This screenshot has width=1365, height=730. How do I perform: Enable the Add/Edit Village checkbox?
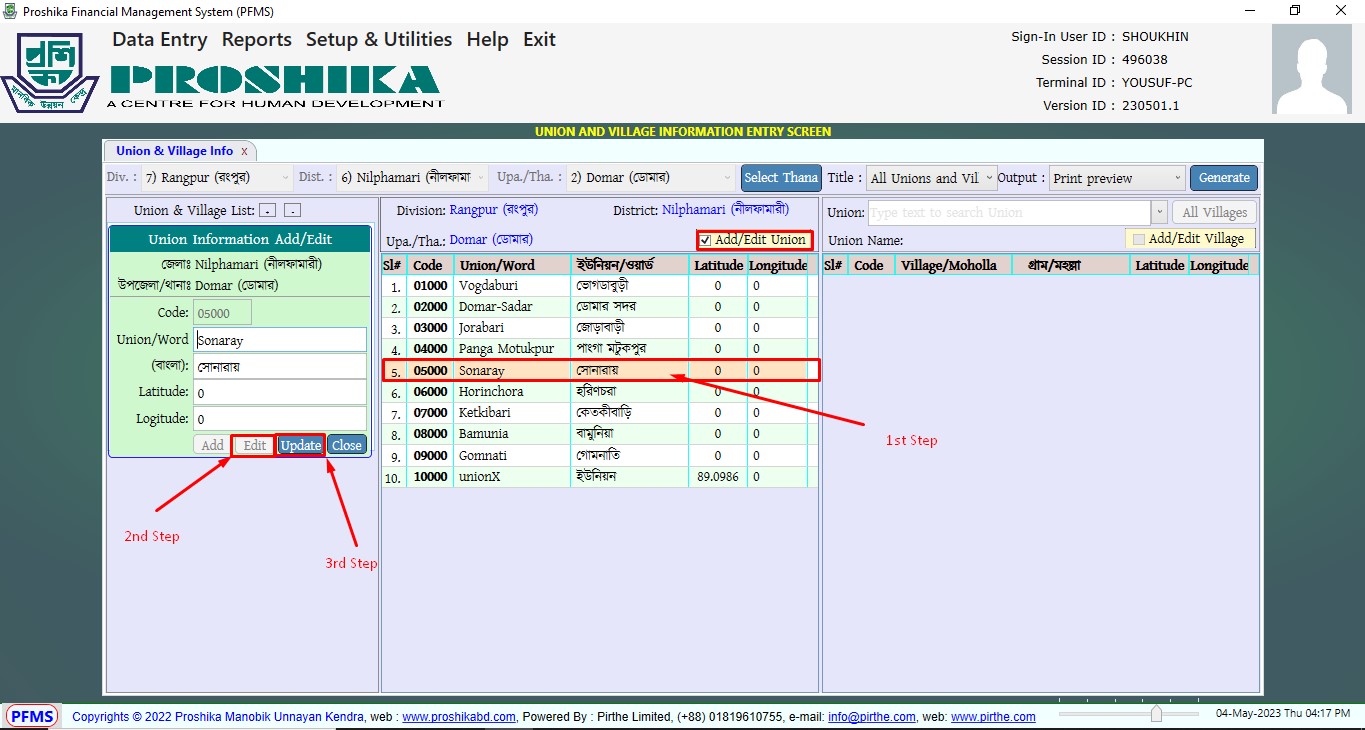point(1138,239)
